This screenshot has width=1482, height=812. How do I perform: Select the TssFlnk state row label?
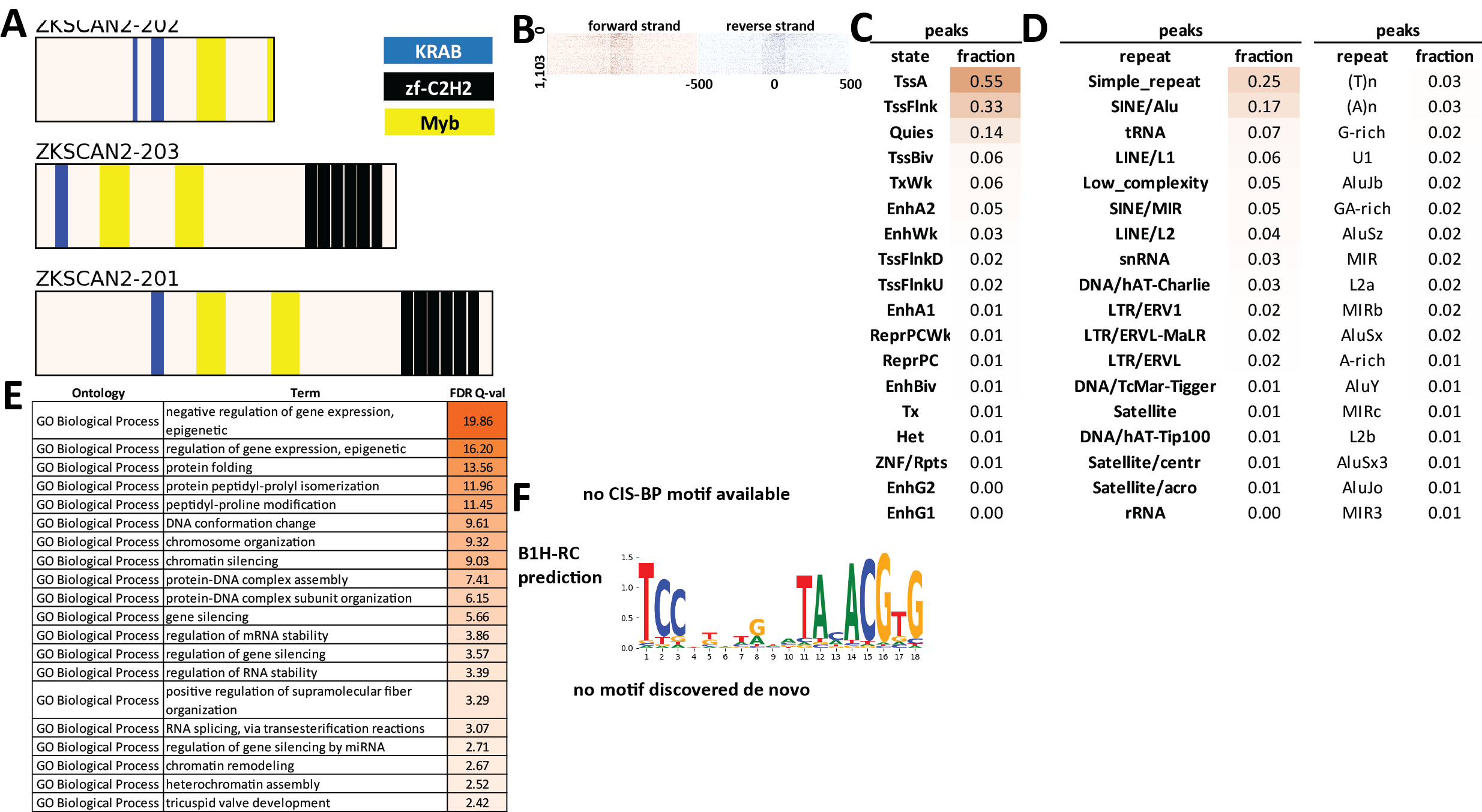tap(910, 107)
